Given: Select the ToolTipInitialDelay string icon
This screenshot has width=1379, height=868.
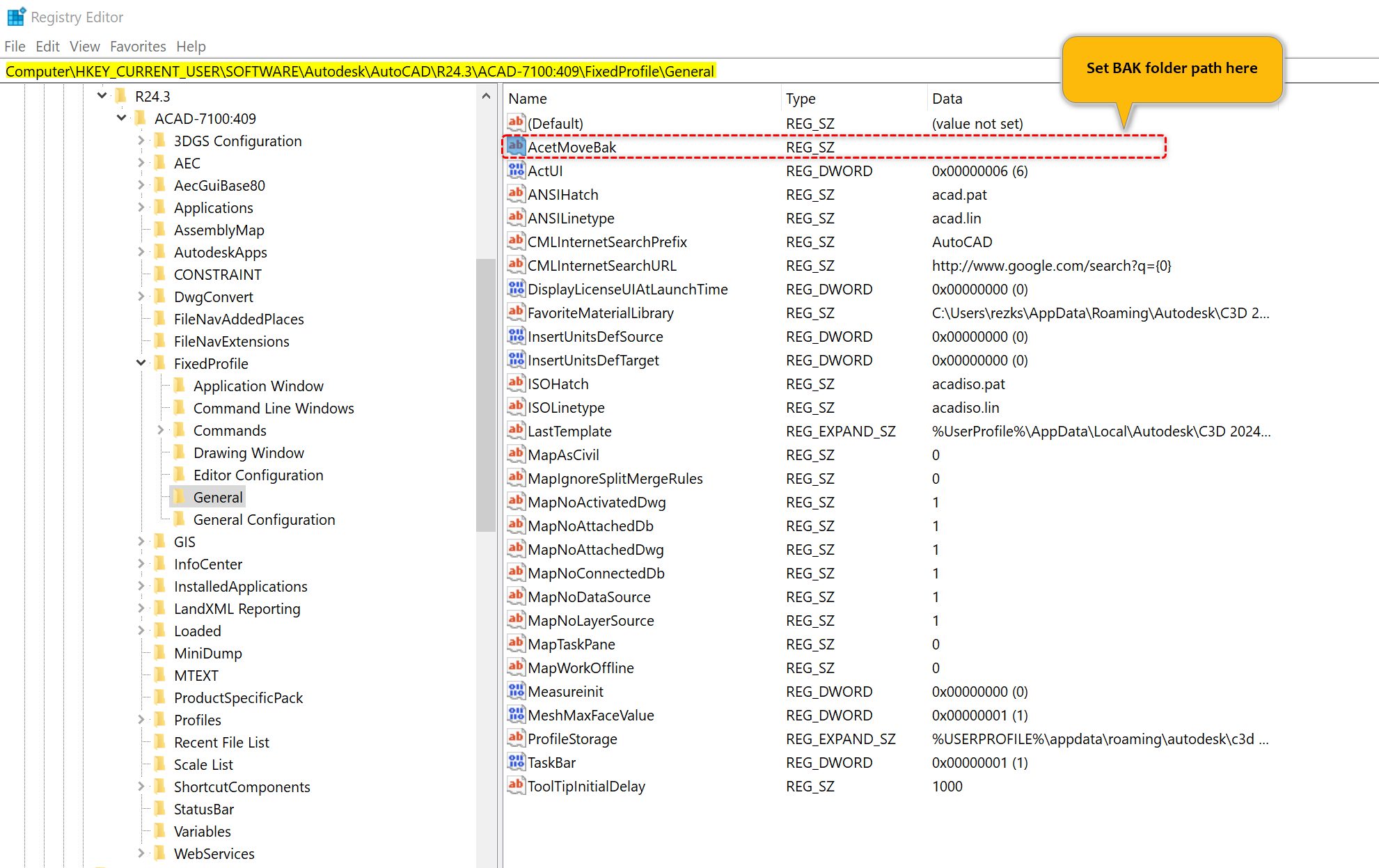Looking at the screenshot, I should [516, 785].
